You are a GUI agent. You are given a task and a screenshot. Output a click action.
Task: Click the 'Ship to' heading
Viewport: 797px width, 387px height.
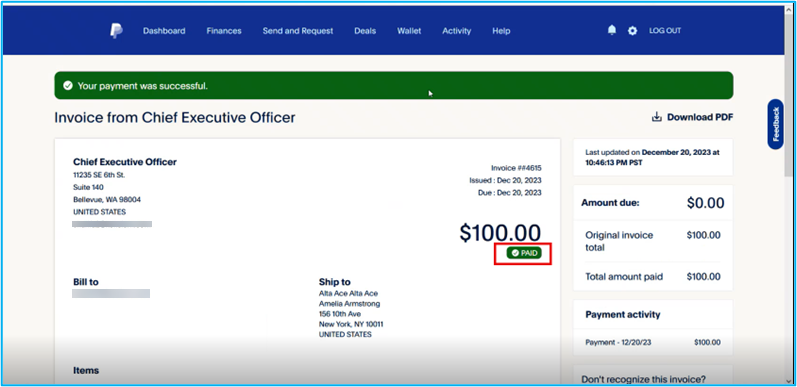[x=334, y=282]
